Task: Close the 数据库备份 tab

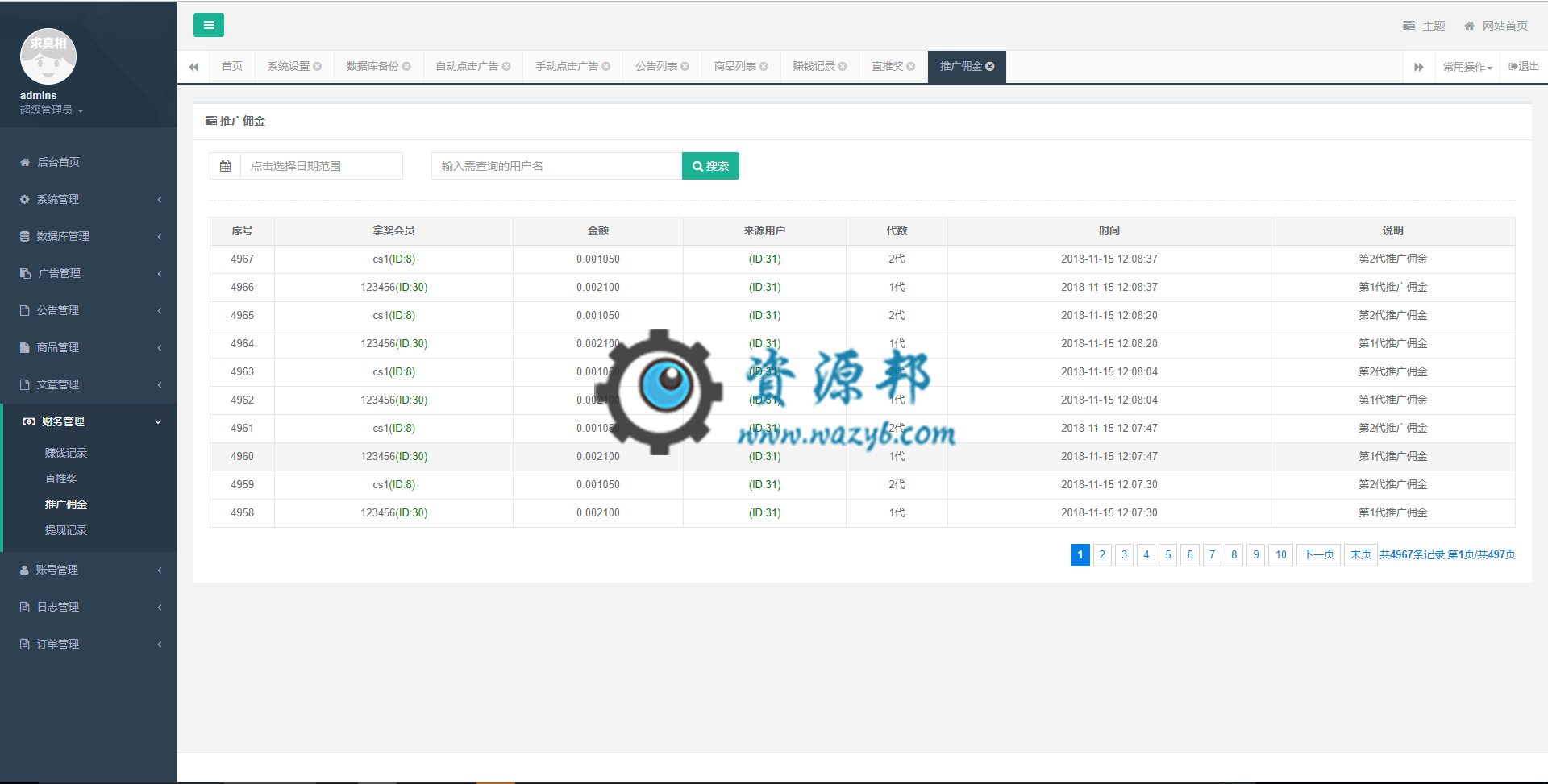Action: pos(406,66)
